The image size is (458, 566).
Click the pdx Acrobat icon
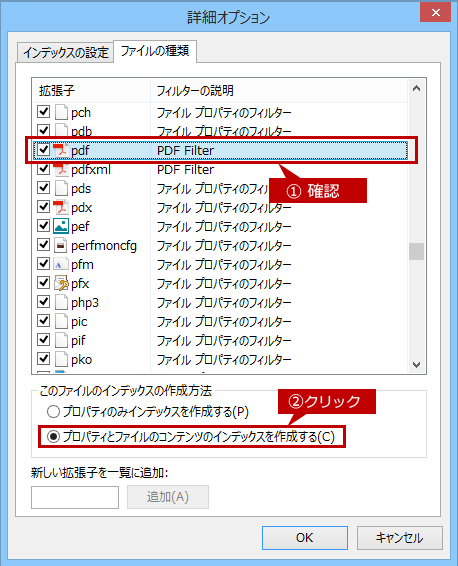[61, 207]
